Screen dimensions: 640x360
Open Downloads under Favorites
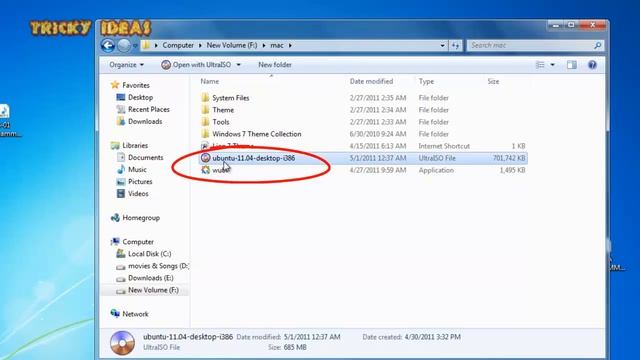pos(145,122)
